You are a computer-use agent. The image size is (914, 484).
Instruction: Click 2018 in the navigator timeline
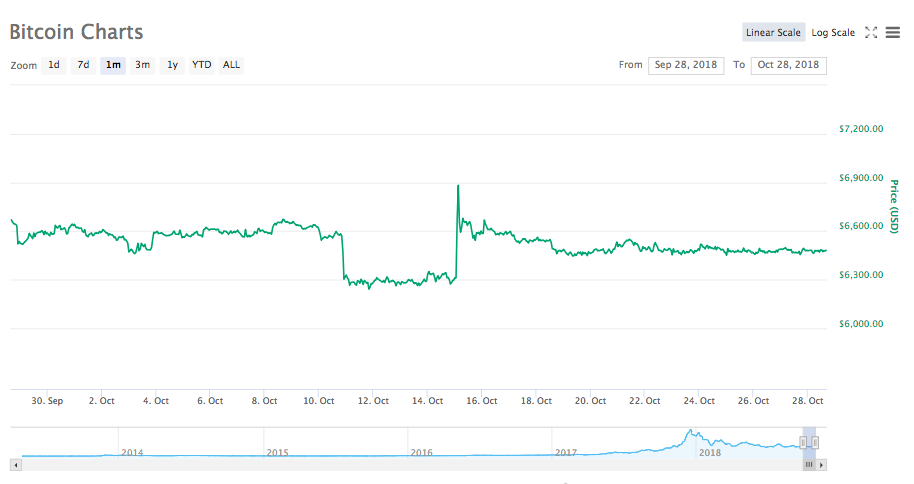click(710, 453)
